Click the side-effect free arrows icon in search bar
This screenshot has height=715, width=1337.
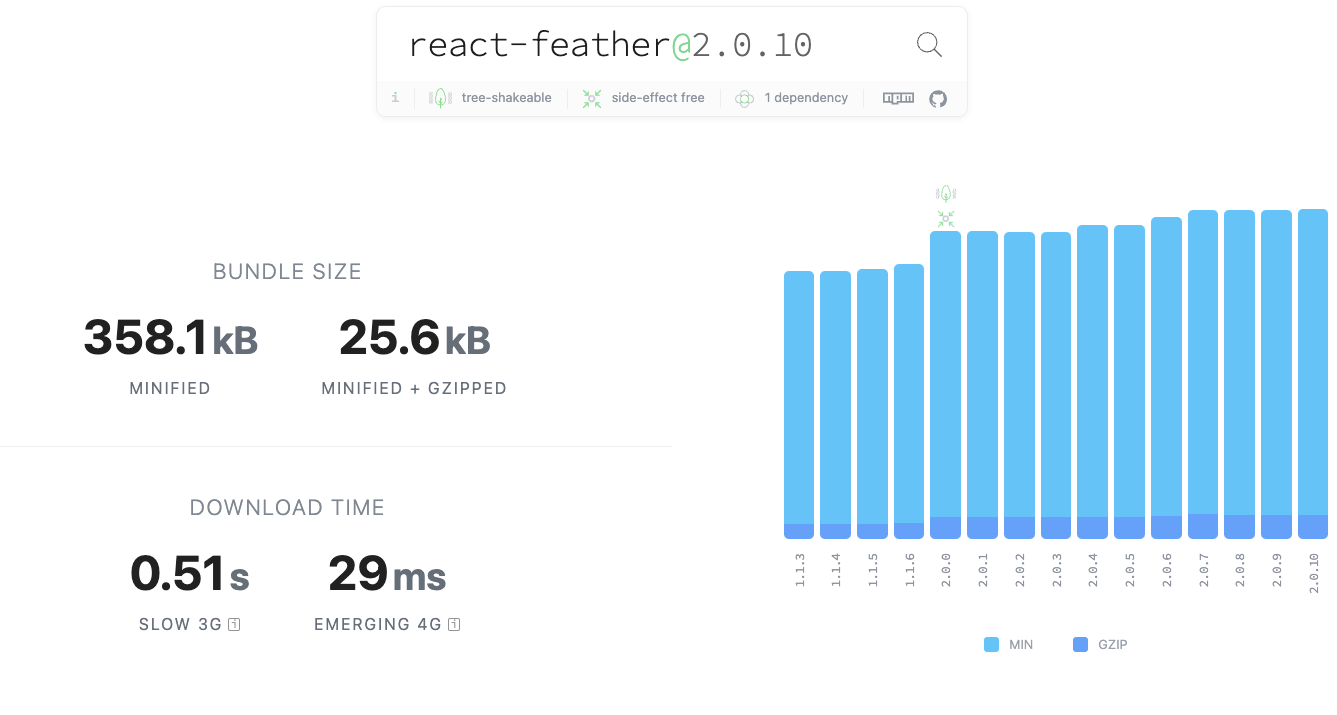click(592, 98)
